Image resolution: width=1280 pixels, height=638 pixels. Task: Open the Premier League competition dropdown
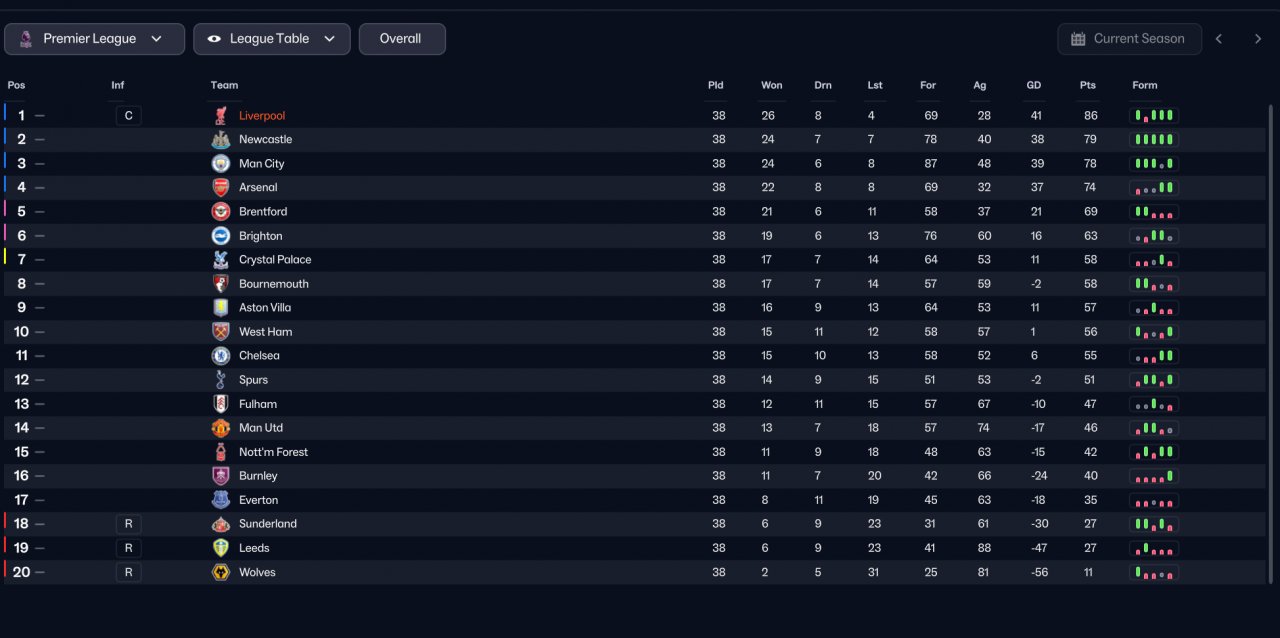coord(94,39)
